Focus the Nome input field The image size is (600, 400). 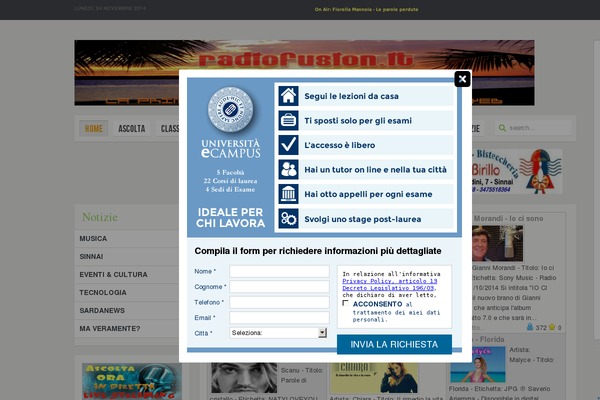279,271
